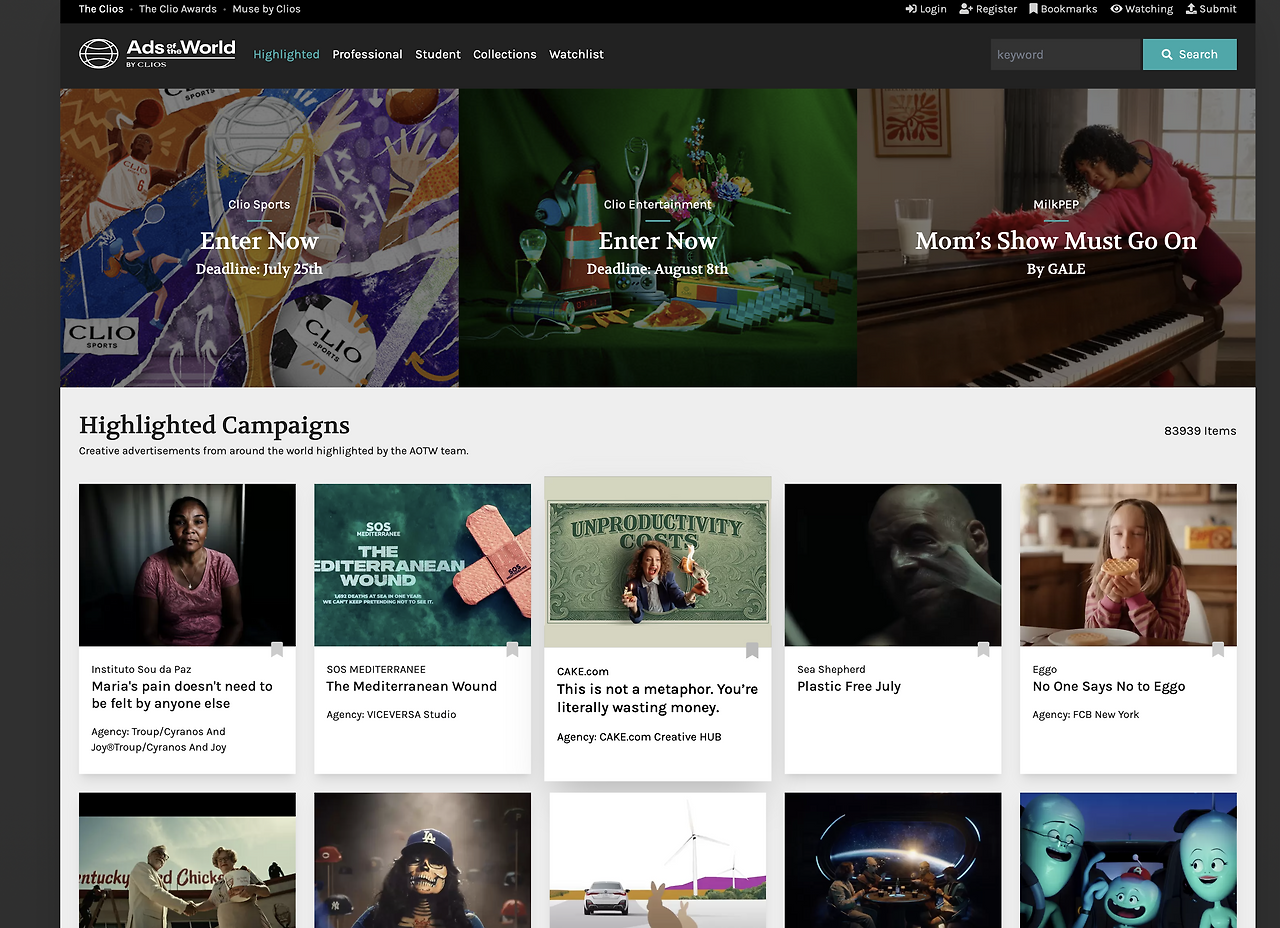The width and height of the screenshot is (1280, 928).
Task: Open the Watching link
Action: tap(1142, 9)
